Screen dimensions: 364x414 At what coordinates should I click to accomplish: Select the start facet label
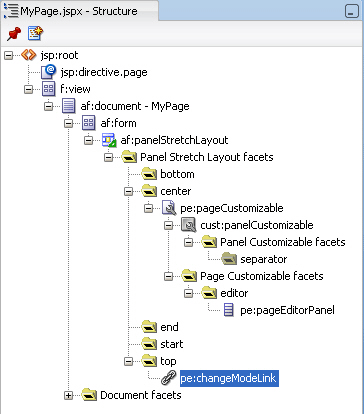pyautogui.click(x=172, y=344)
